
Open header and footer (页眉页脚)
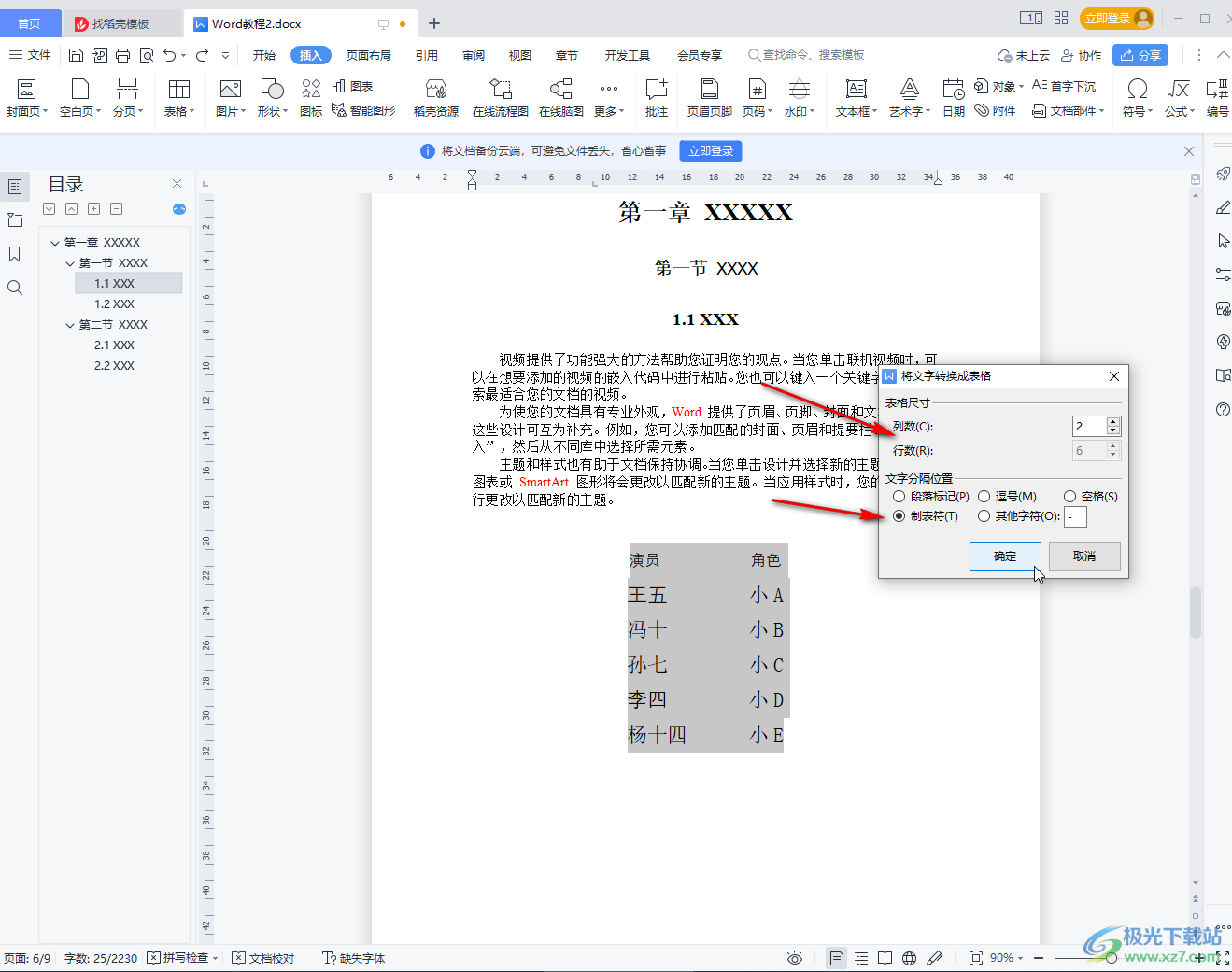(x=710, y=98)
